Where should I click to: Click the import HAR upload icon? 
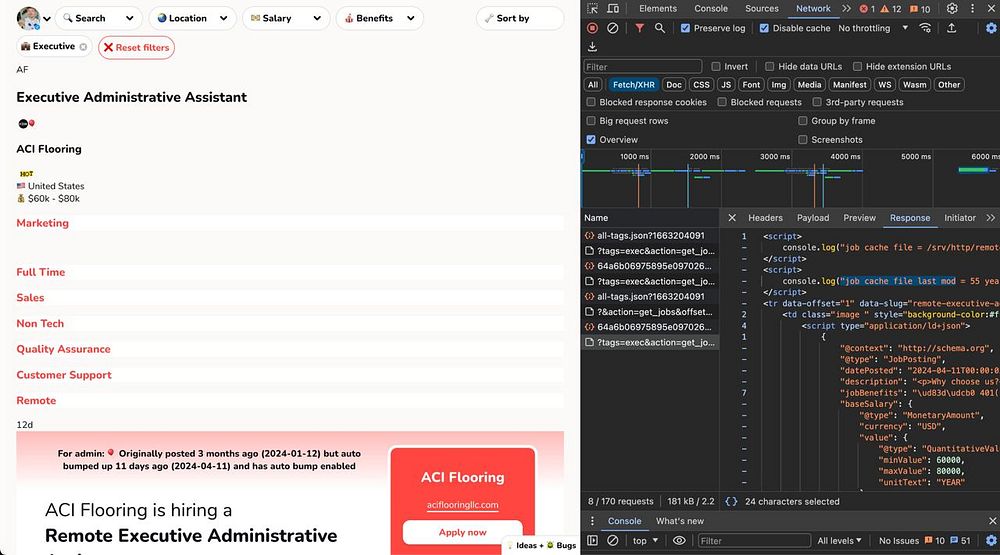coord(952,28)
